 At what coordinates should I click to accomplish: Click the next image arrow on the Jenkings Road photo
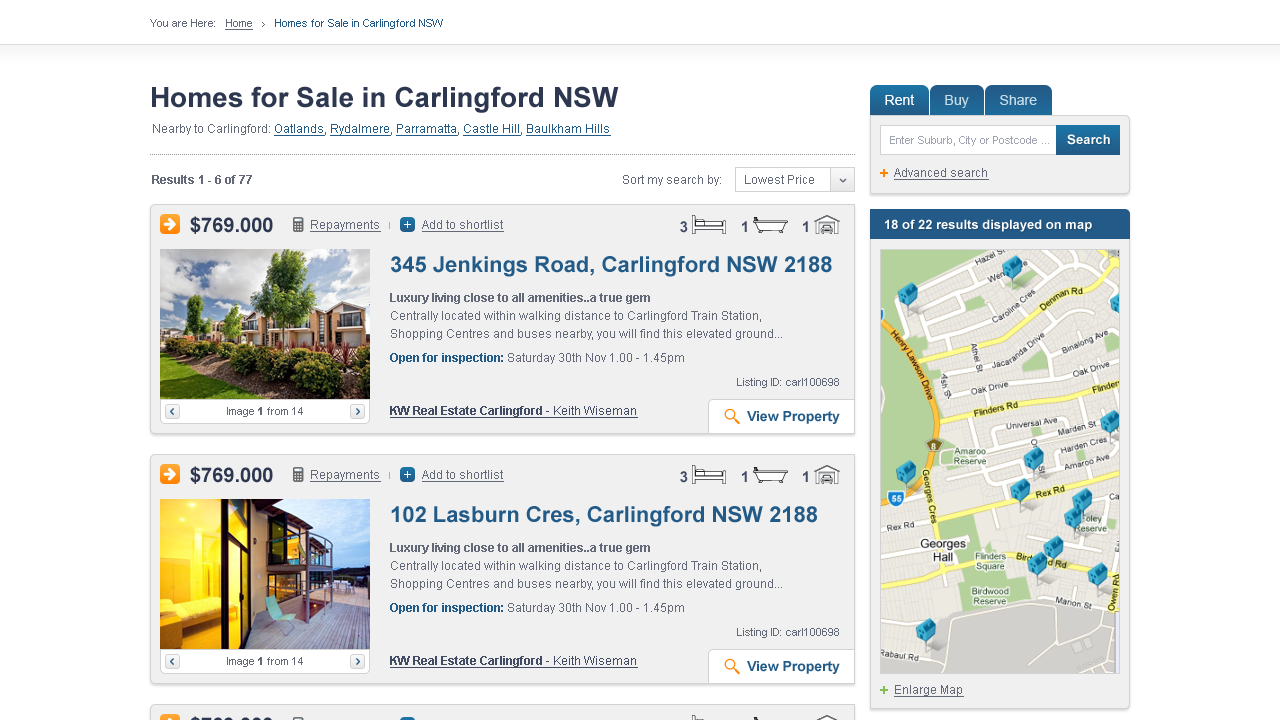click(x=357, y=411)
